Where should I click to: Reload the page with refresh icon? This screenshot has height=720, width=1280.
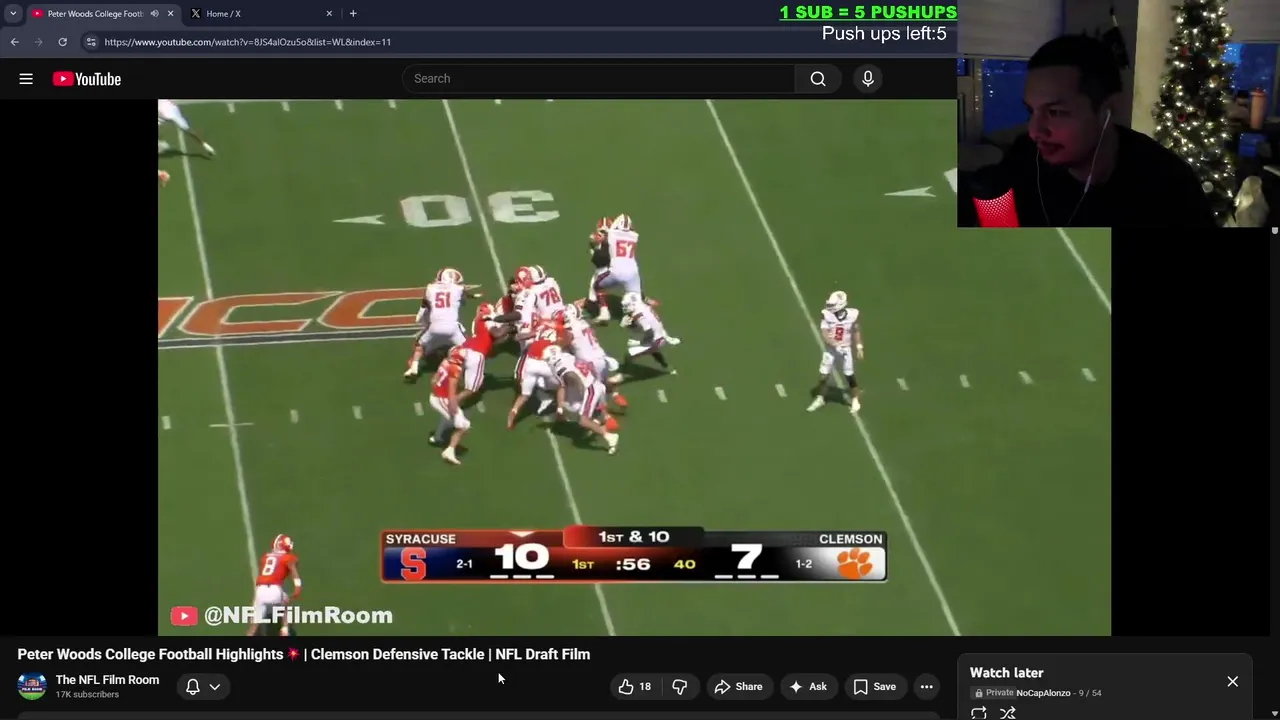62,42
